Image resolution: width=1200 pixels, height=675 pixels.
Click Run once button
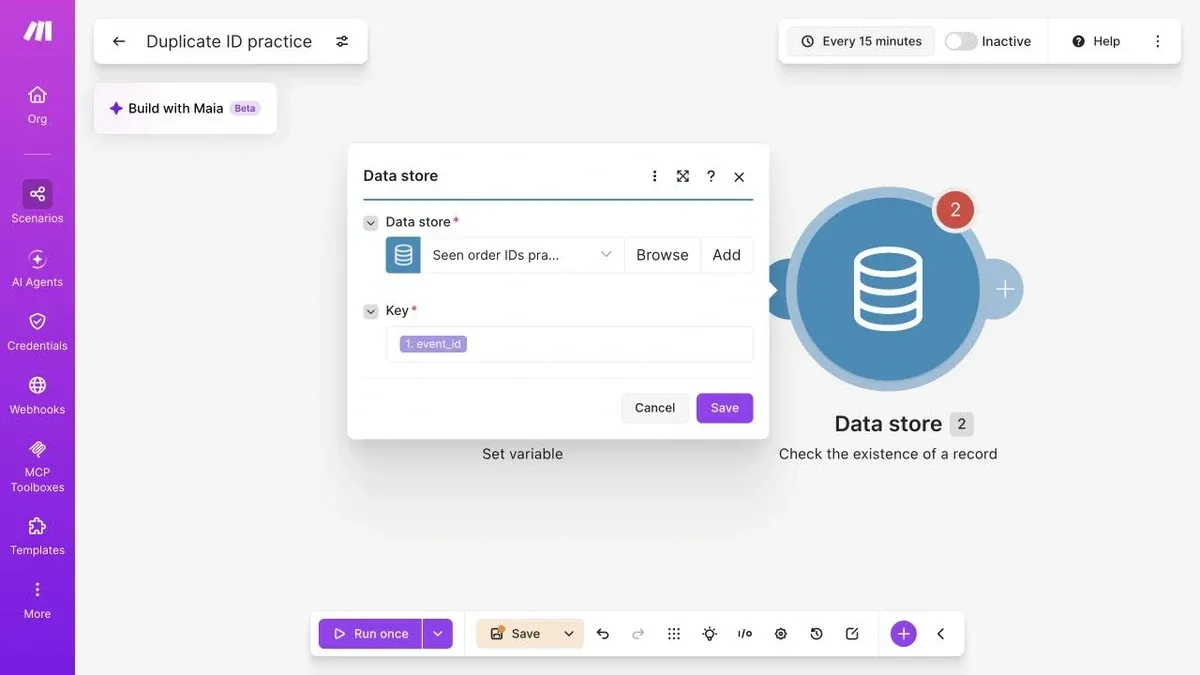pos(370,634)
